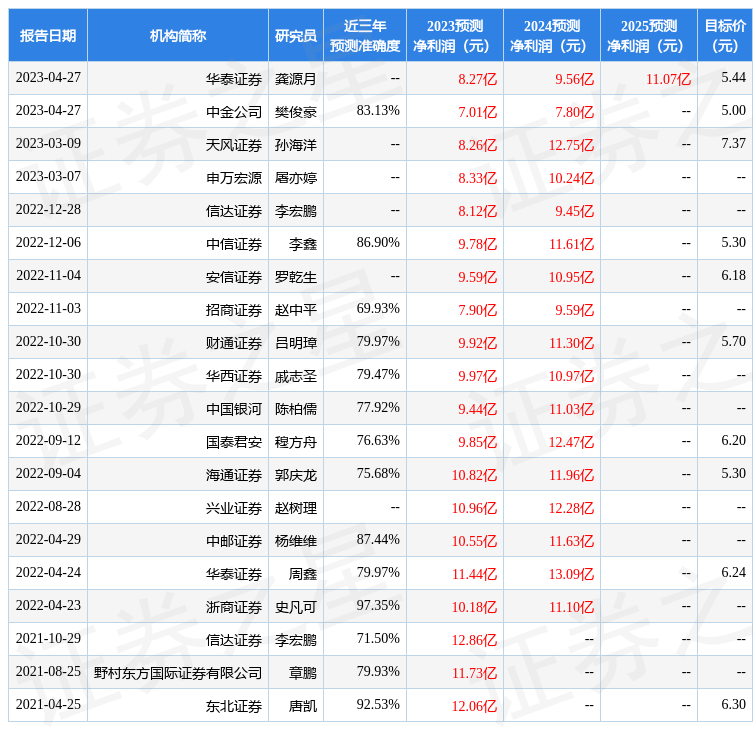The width and height of the screenshot is (753, 730).
Task: Select the 12.47亿 forecast value
Action: click(x=571, y=442)
